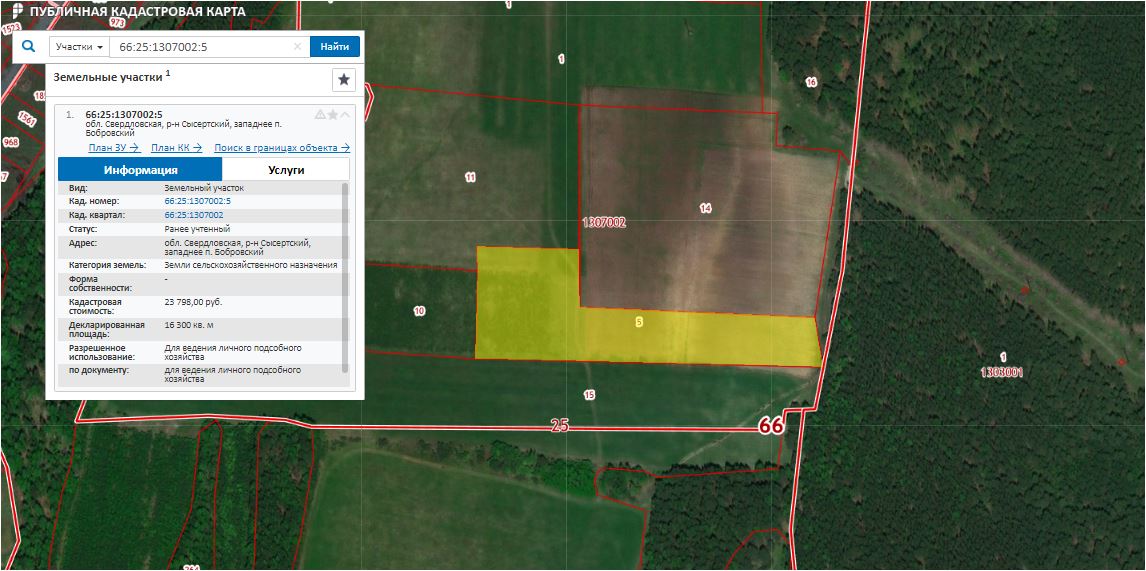This screenshot has height=571, width=1146.
Task: Collapse the result card with chevron
Action: pos(346,115)
